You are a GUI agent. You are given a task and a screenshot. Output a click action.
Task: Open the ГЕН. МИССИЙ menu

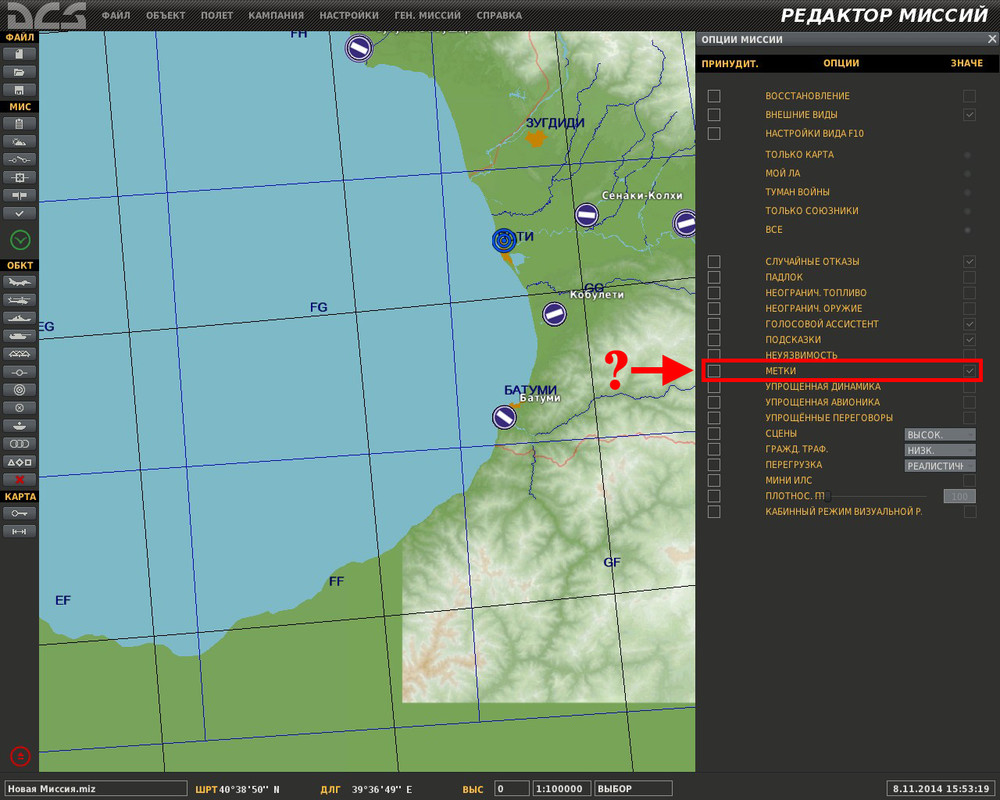pos(427,15)
